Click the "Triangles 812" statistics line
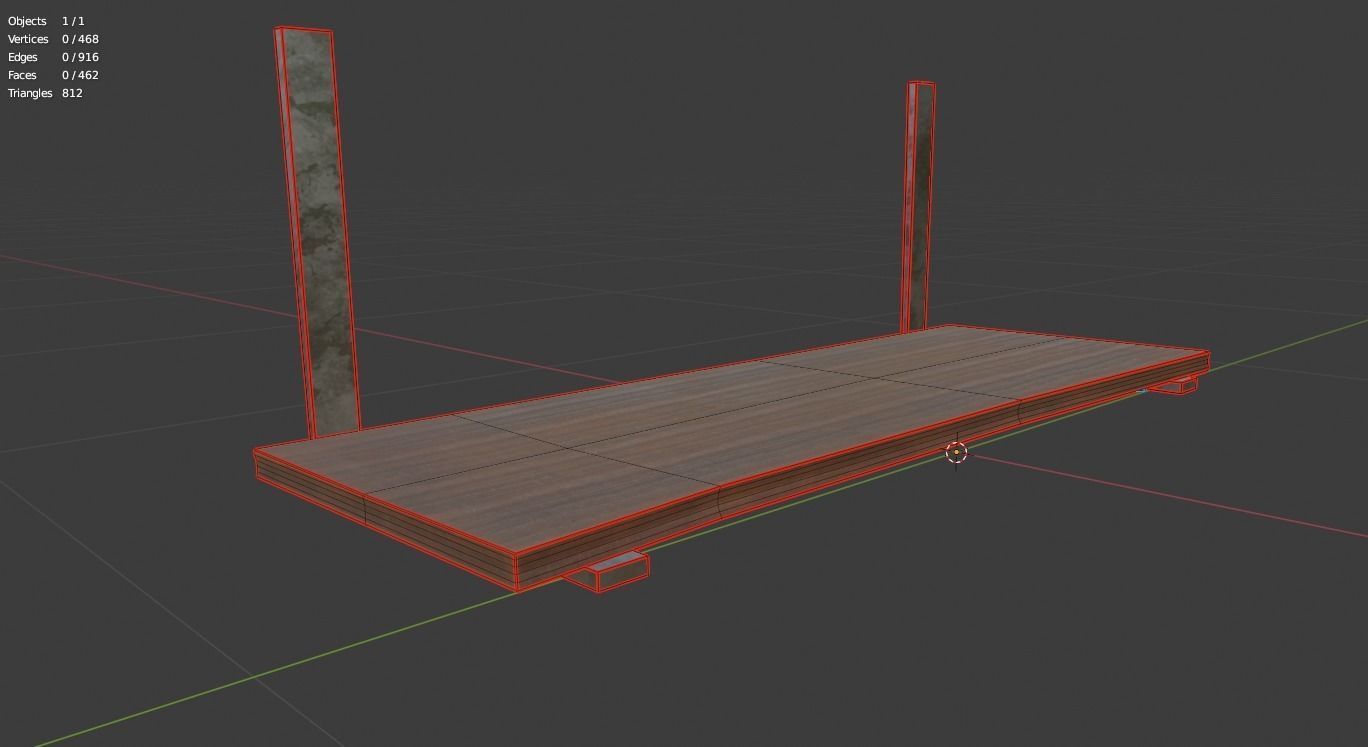 click(45, 93)
